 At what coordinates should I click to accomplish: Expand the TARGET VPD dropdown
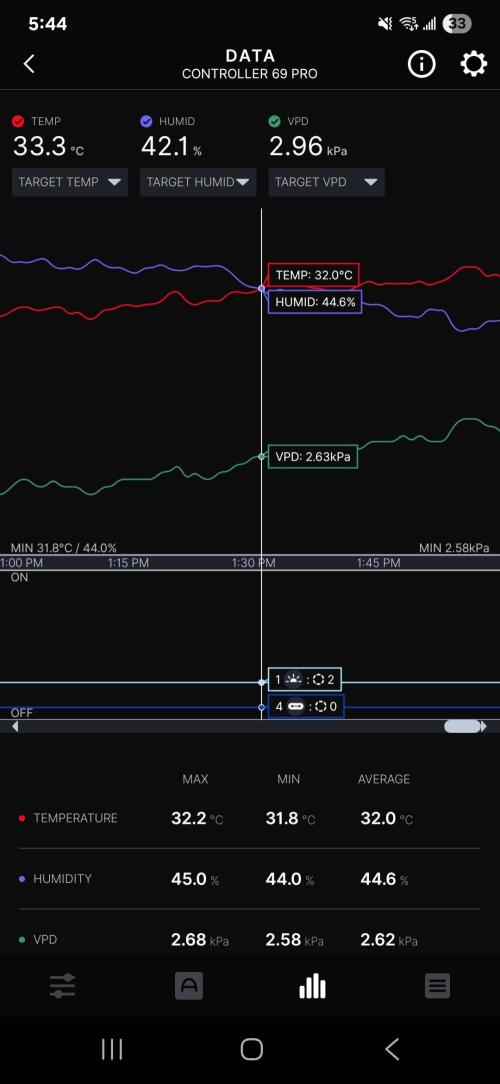coord(326,183)
